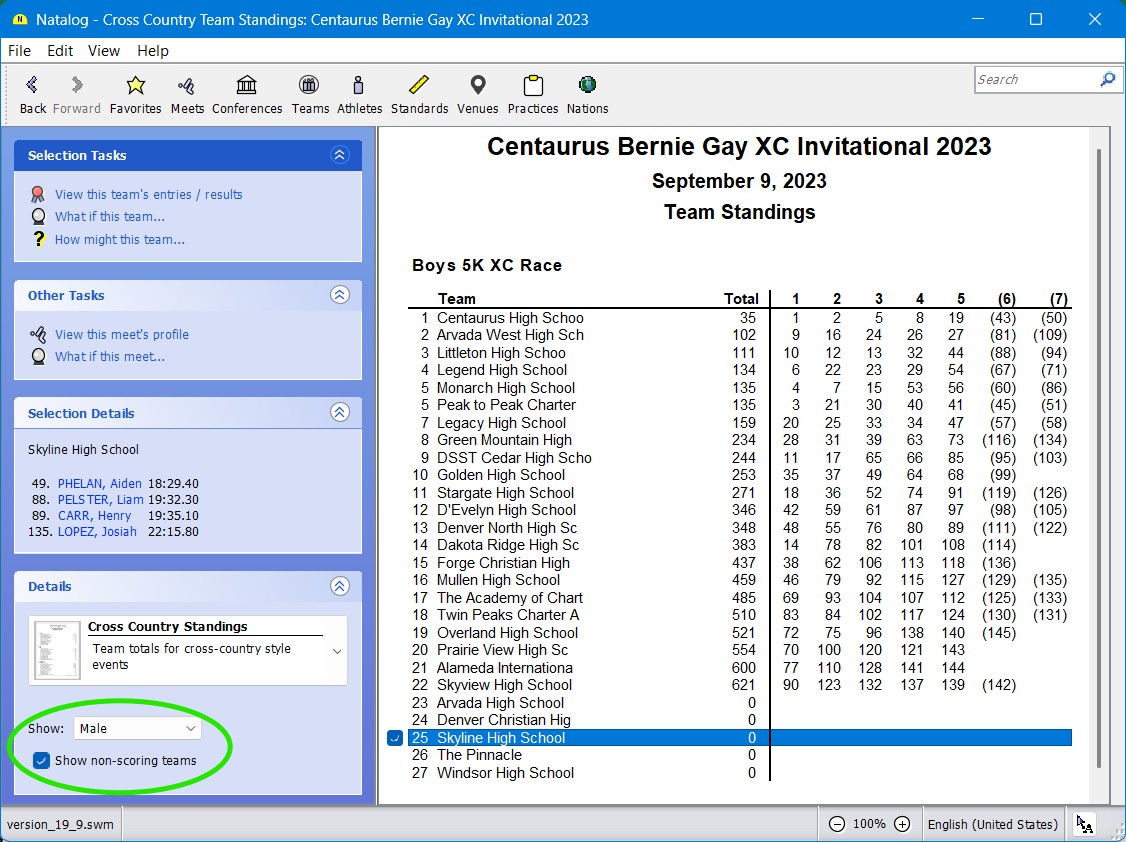Open the Edit menu
1126x842 pixels.
click(x=60, y=51)
